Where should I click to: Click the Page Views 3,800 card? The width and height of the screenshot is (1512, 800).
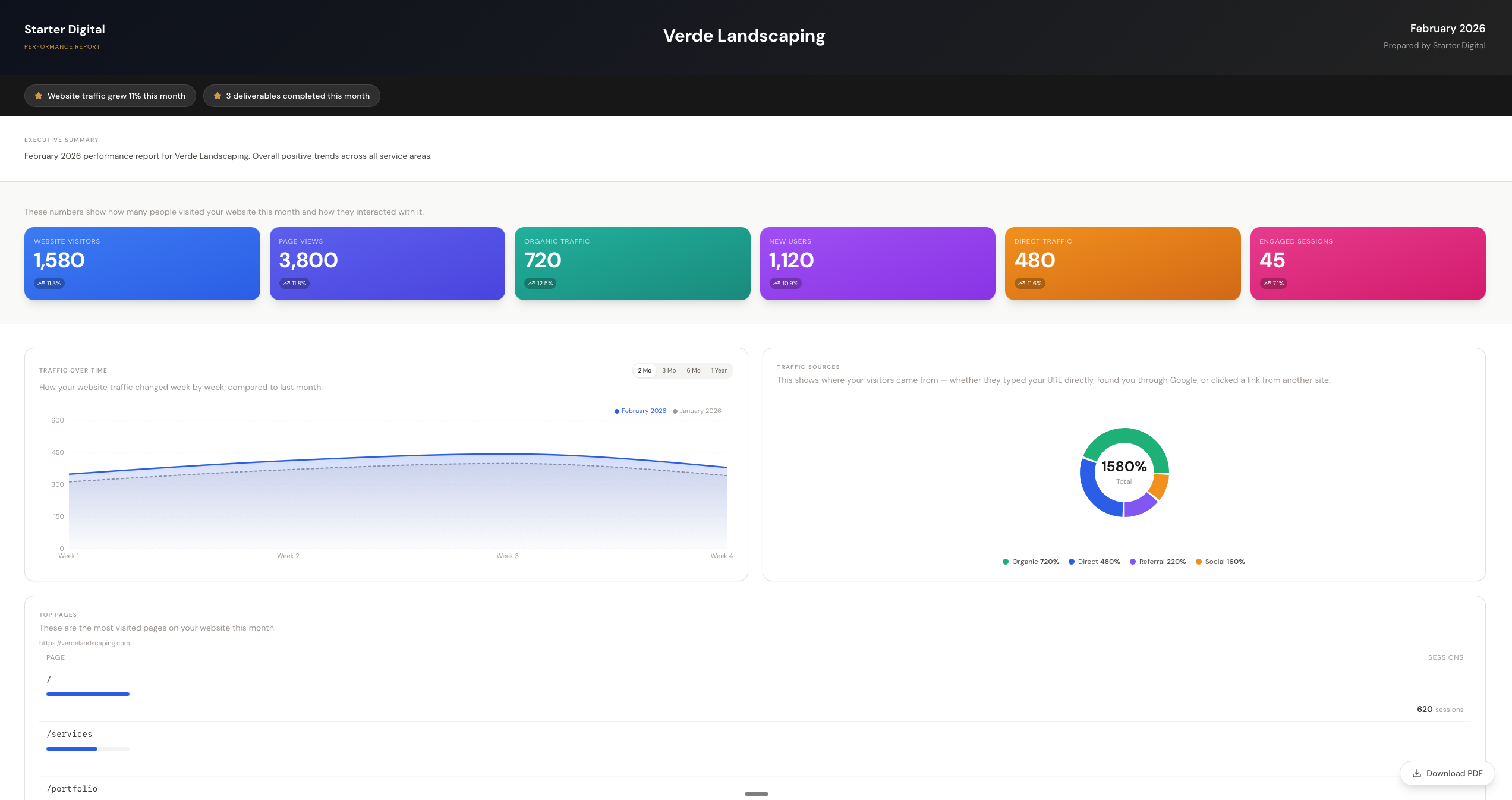tap(388, 263)
